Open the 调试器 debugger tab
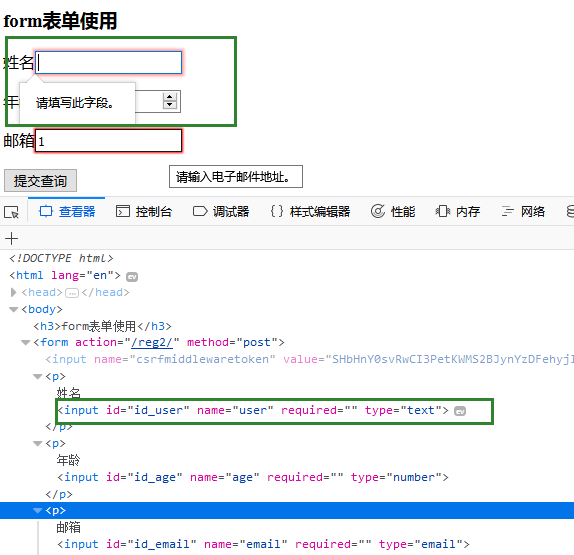 coord(221,212)
